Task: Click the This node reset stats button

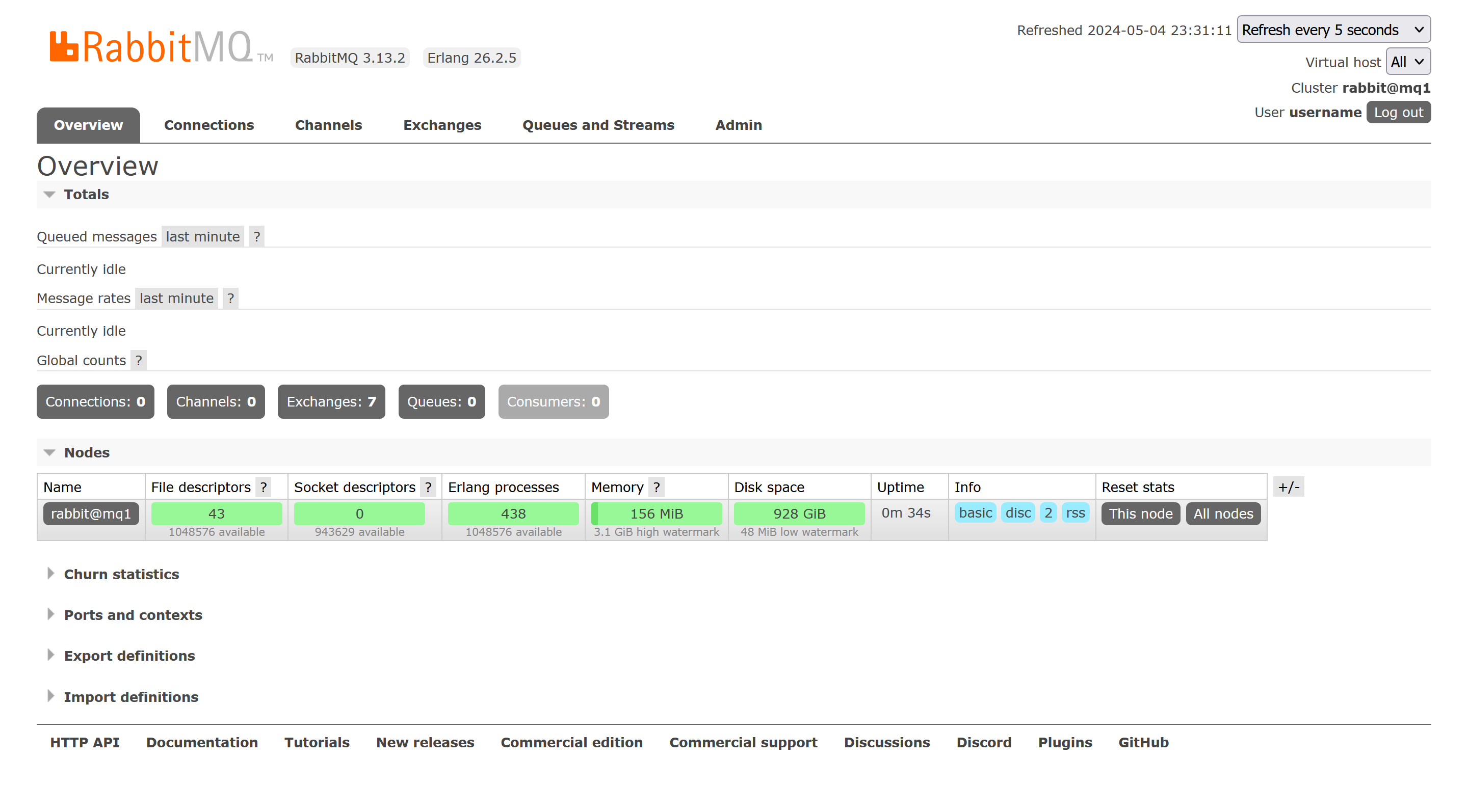Action: 1141,513
